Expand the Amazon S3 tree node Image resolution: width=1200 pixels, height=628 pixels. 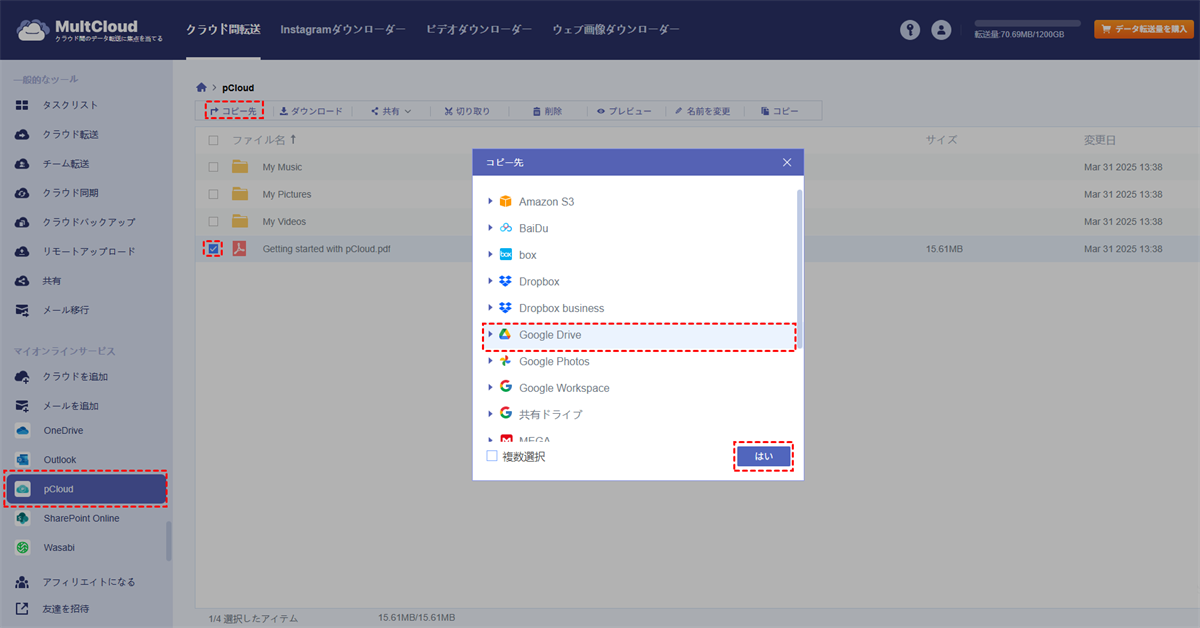point(490,201)
